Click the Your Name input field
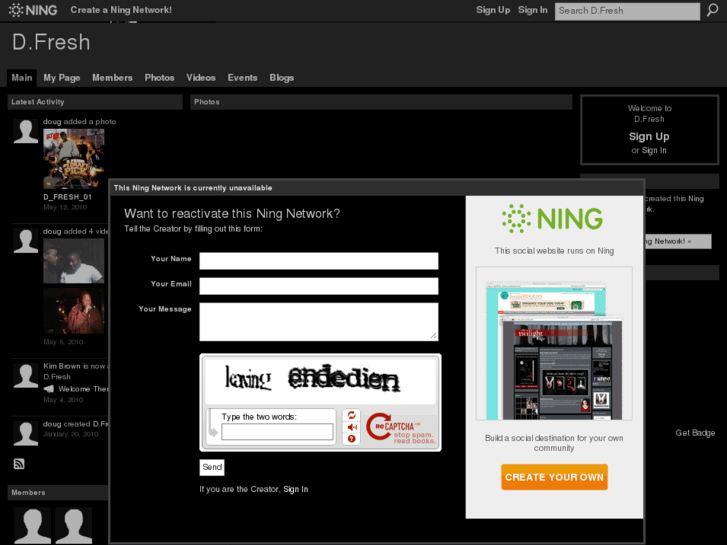 click(x=319, y=261)
